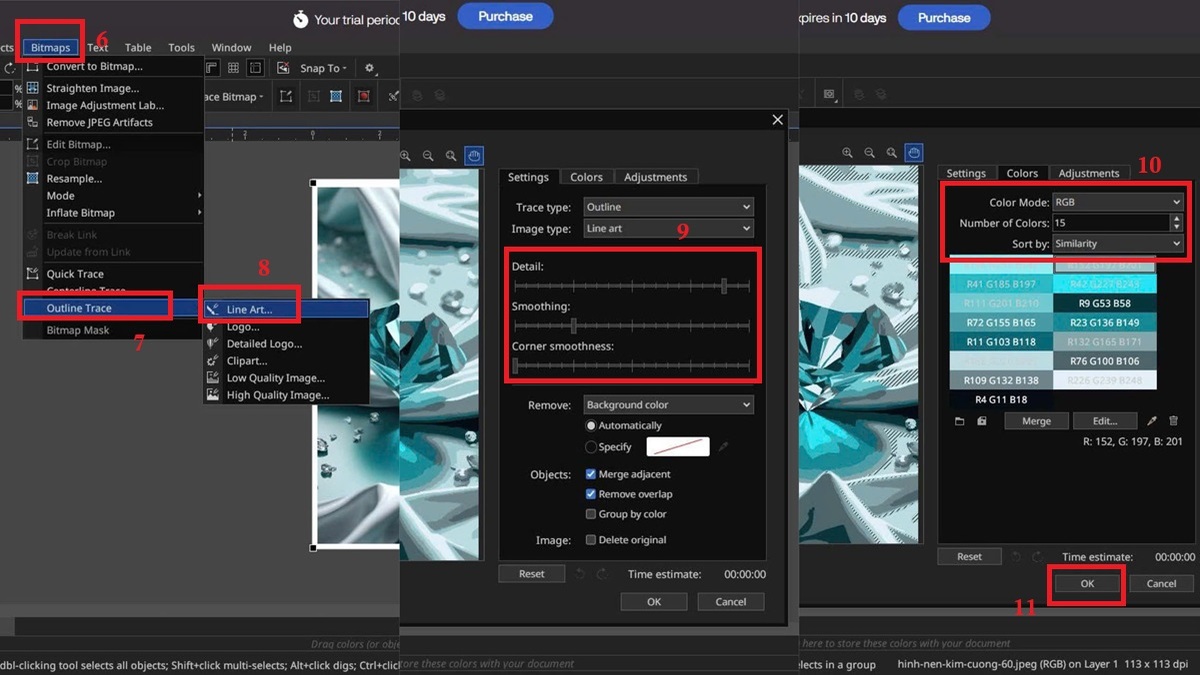1200x675 pixels.
Task: Click Reset in Settings-tab dialog
Action: pos(532,574)
